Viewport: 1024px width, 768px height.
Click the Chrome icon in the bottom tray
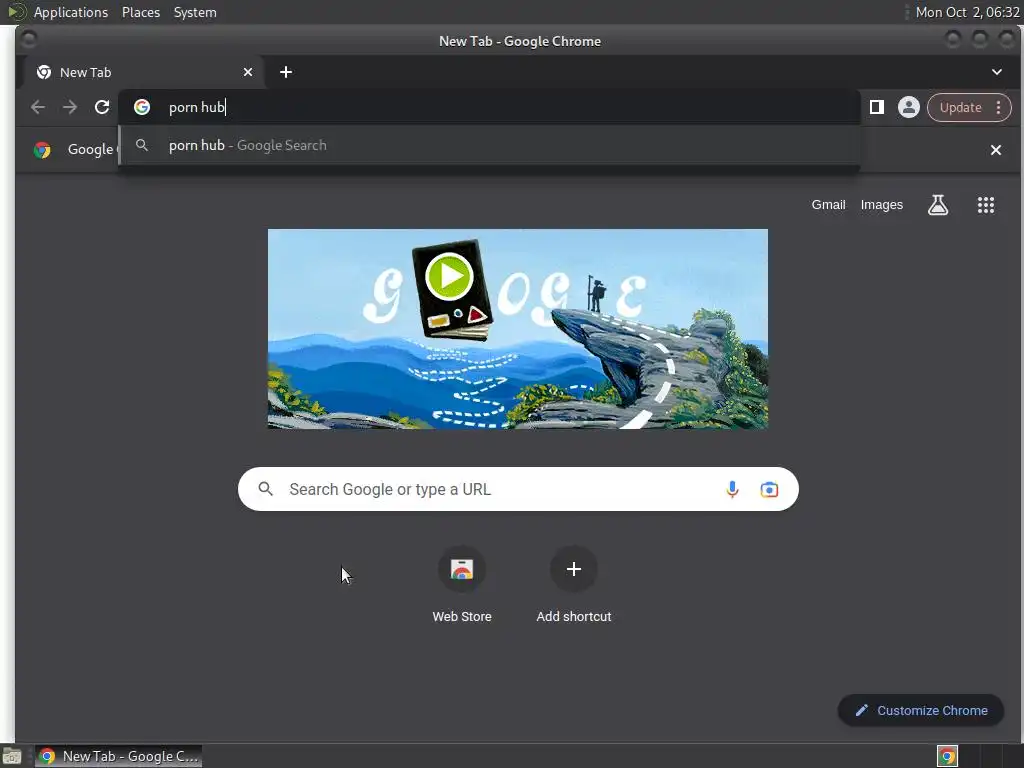(947, 756)
